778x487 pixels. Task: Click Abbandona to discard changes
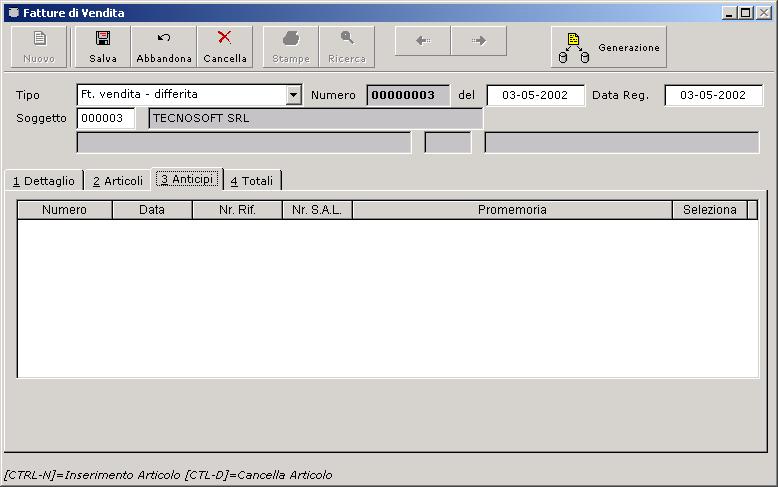[164, 47]
